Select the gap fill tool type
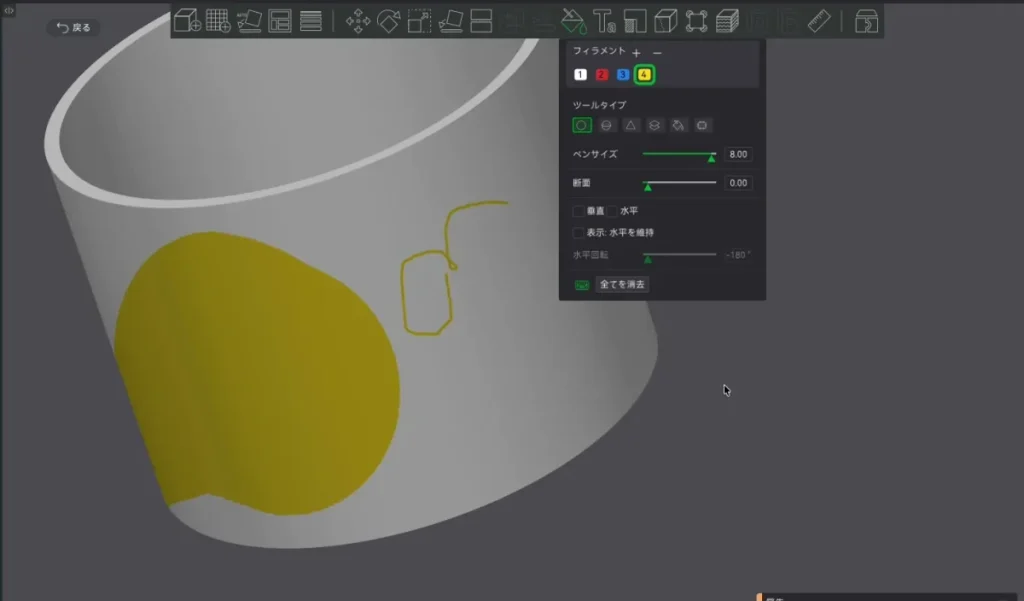Viewport: 1024px width, 601px height. [702, 125]
